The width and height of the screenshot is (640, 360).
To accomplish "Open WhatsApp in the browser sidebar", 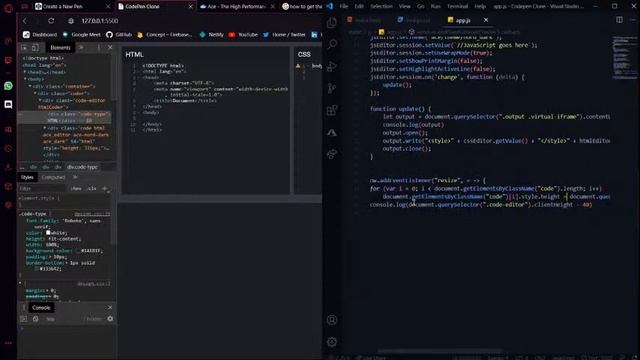I will click(x=8, y=86).
